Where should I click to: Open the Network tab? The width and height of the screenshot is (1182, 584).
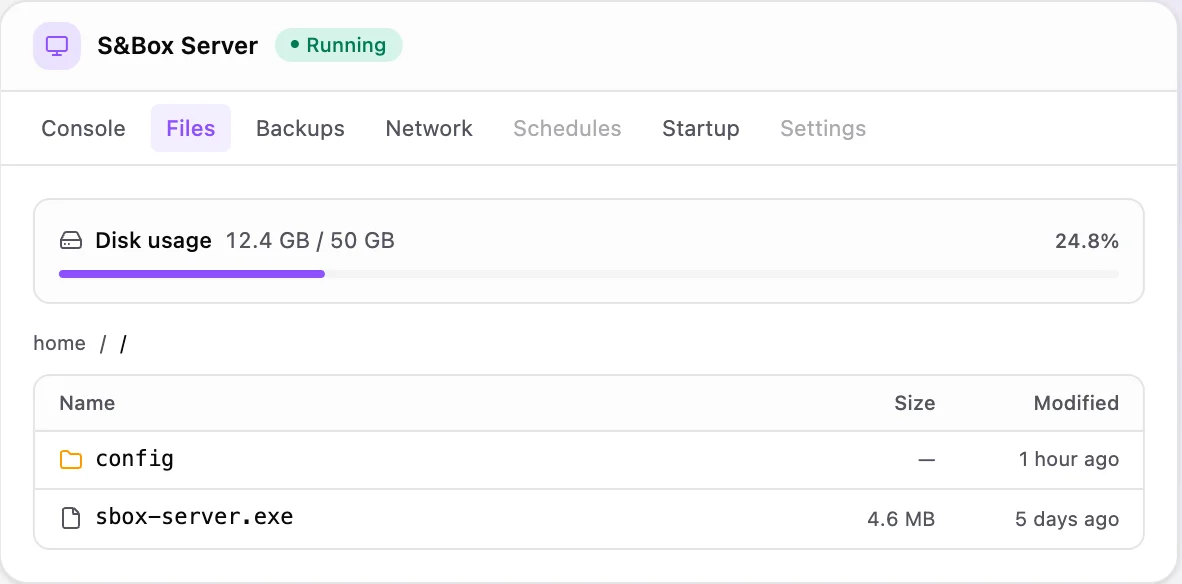[x=429, y=128]
